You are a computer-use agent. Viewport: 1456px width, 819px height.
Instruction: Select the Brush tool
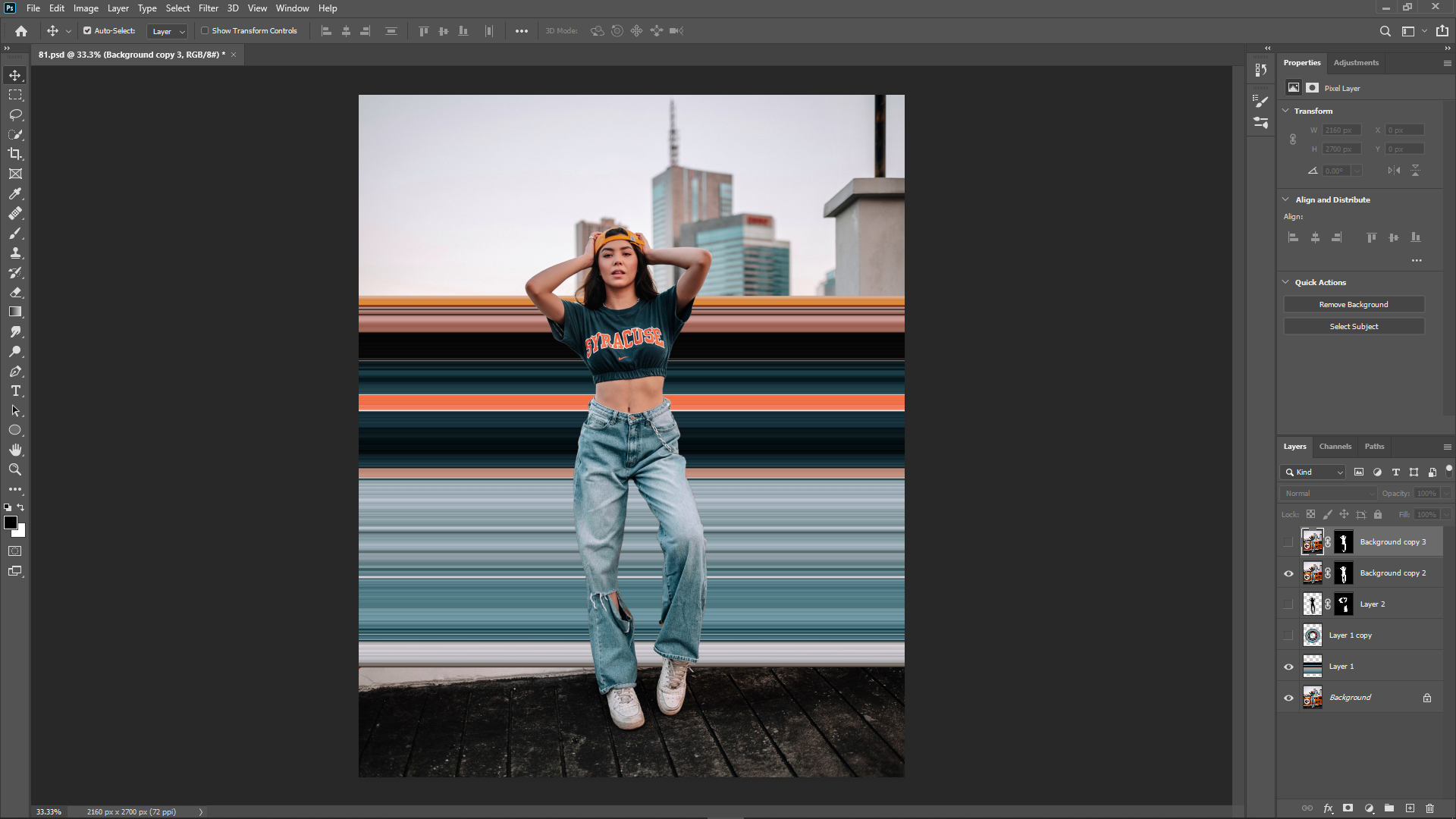click(x=15, y=233)
